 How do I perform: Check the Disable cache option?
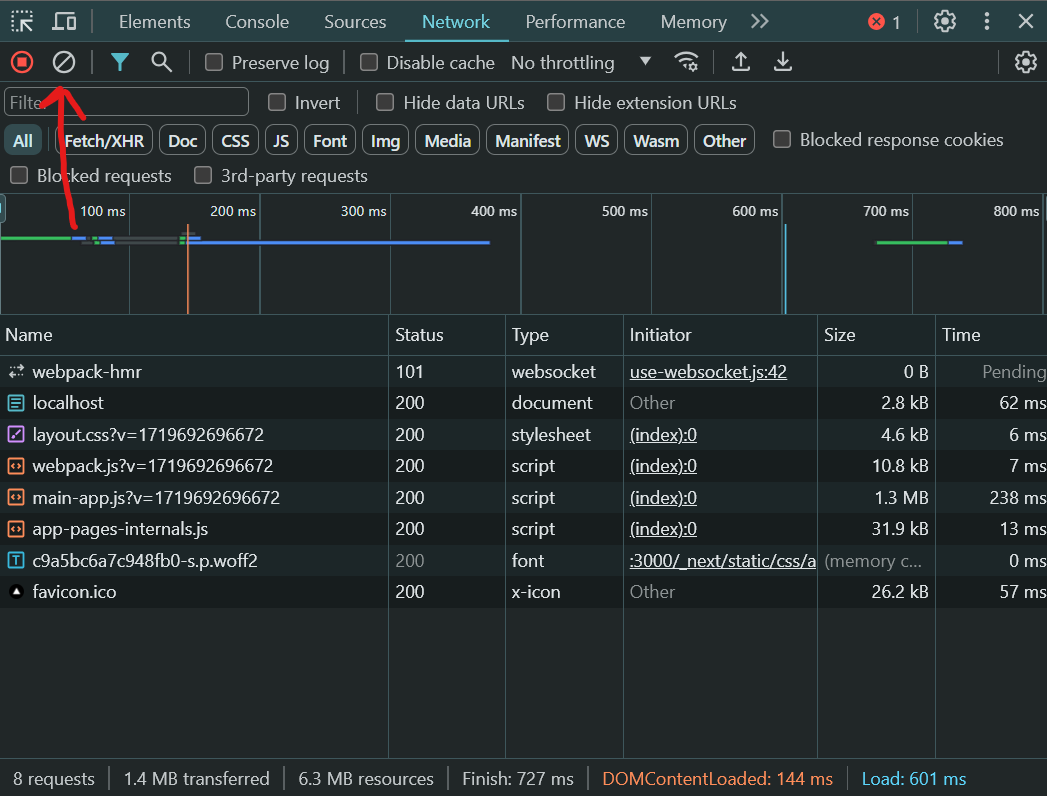coord(369,63)
